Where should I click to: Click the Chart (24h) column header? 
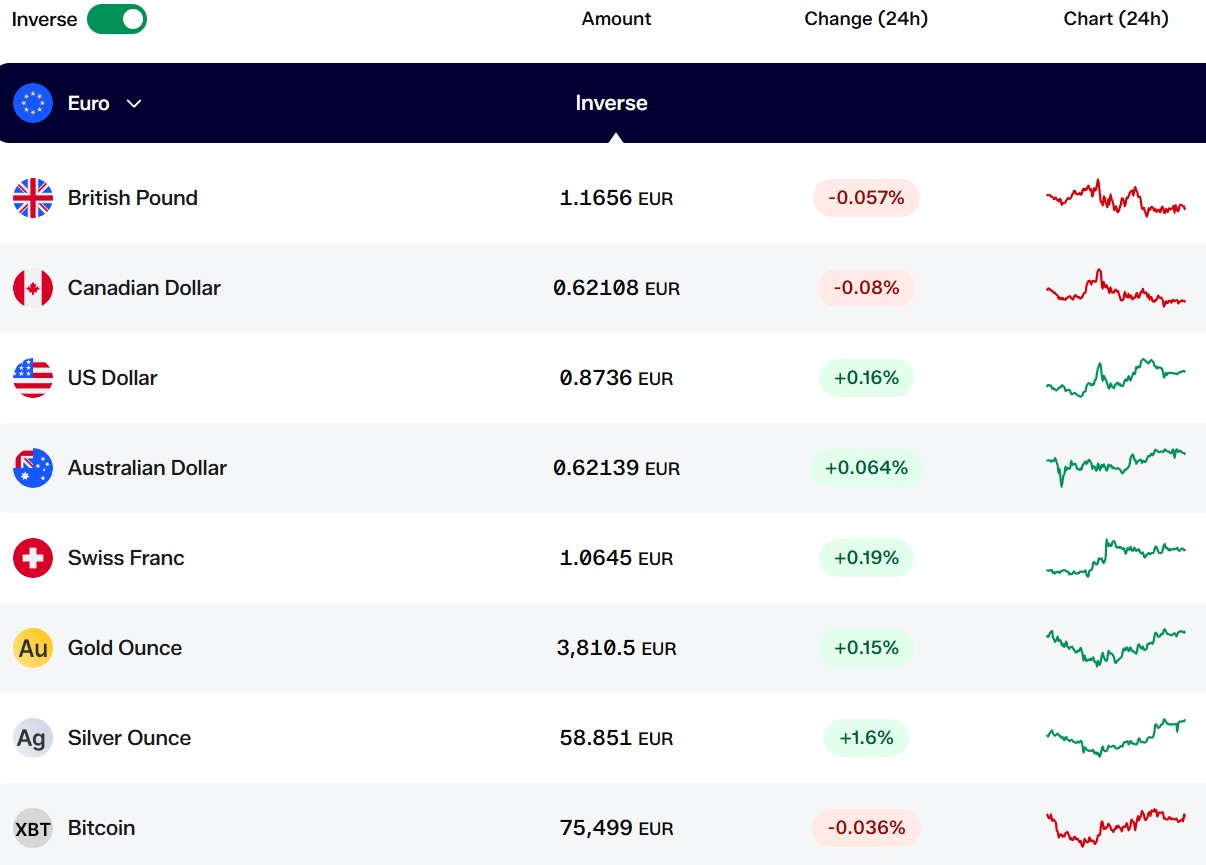(1116, 19)
